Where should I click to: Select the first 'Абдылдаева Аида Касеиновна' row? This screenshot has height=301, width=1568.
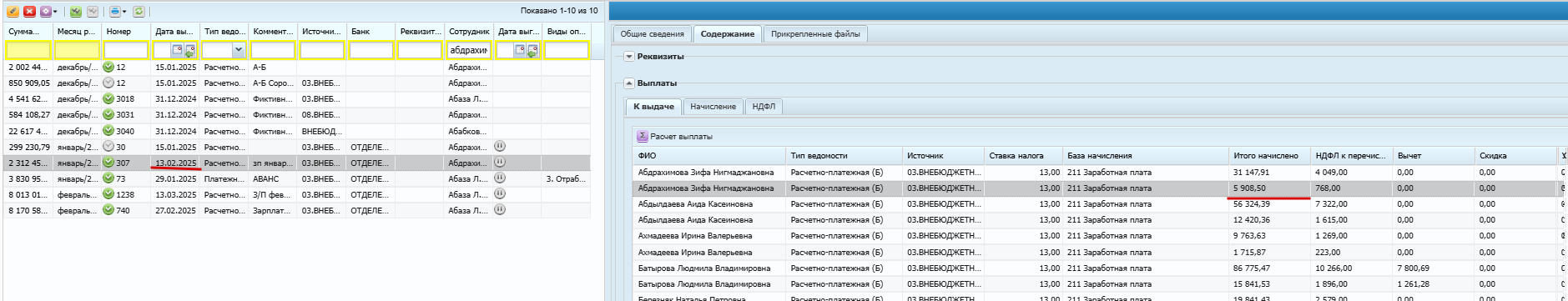pos(1097,204)
